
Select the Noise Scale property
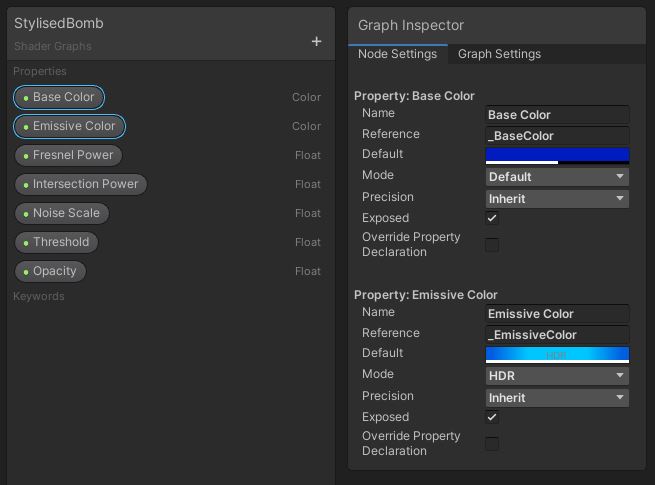[x=62, y=213]
